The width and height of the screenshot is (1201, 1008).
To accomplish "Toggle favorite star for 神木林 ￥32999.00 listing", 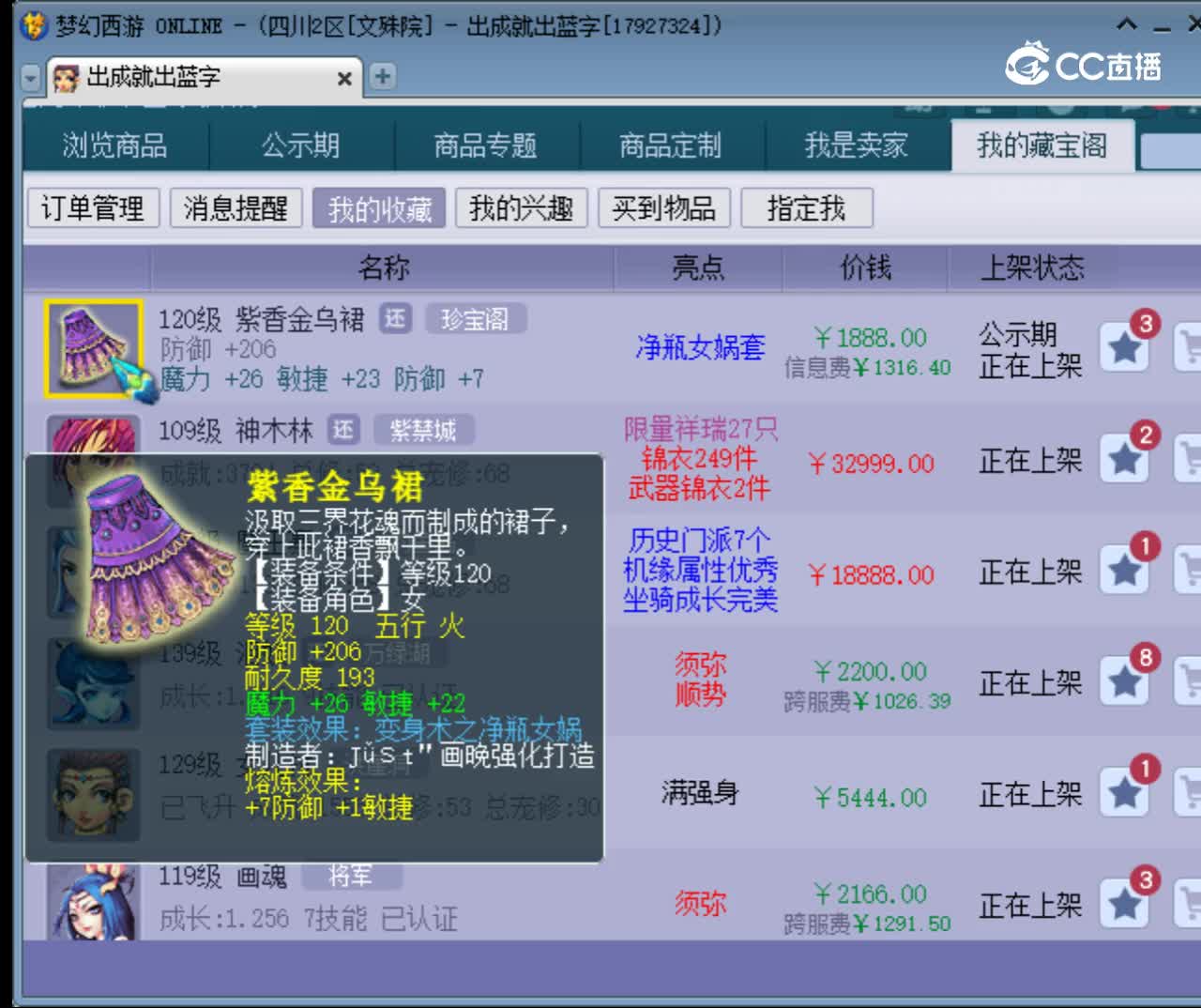I will tap(1125, 459).
